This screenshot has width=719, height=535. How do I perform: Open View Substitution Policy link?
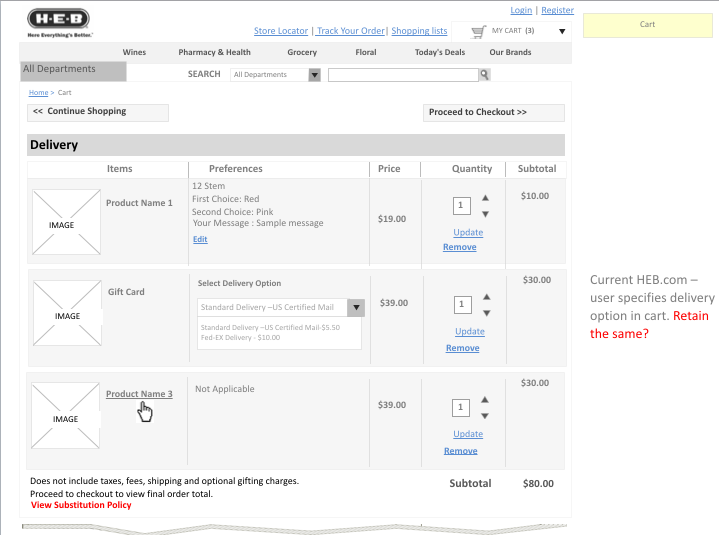[x=81, y=505]
